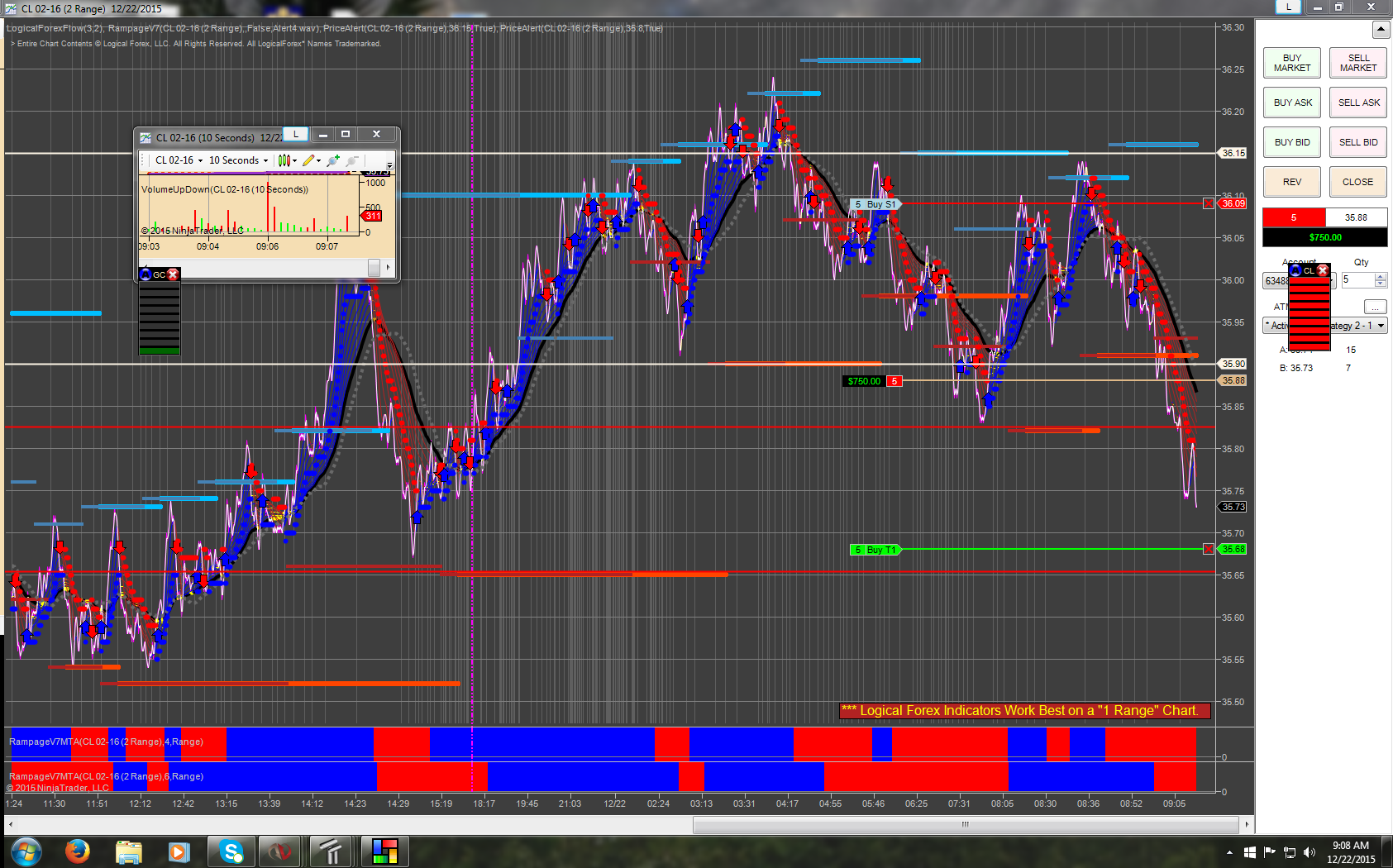Viewport: 1393px width, 868px height.
Task: Click the BUY MARKET button
Action: tap(1292, 63)
